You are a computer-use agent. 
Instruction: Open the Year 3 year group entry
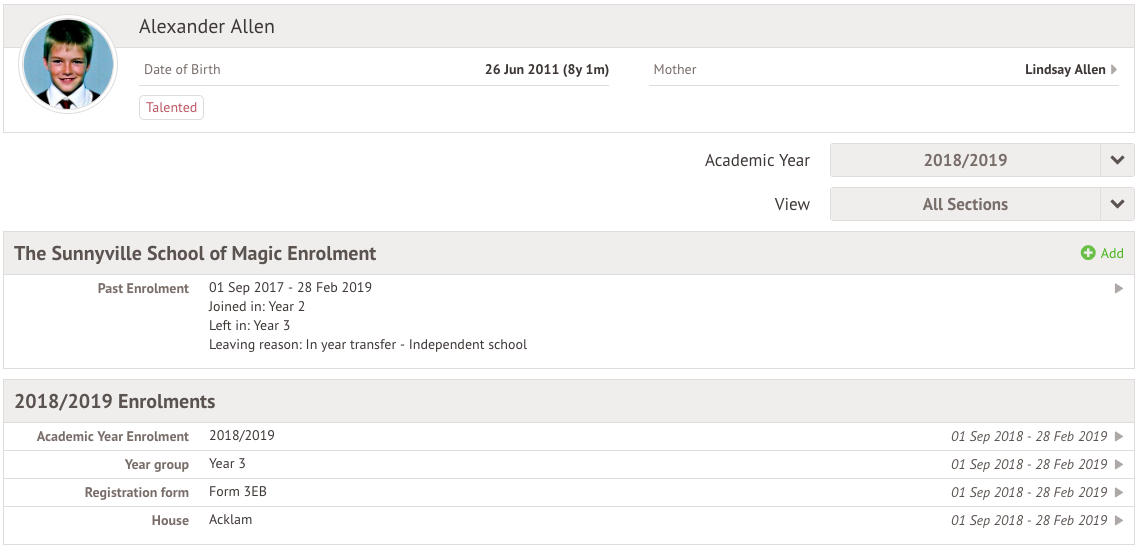pyautogui.click(x=227, y=464)
